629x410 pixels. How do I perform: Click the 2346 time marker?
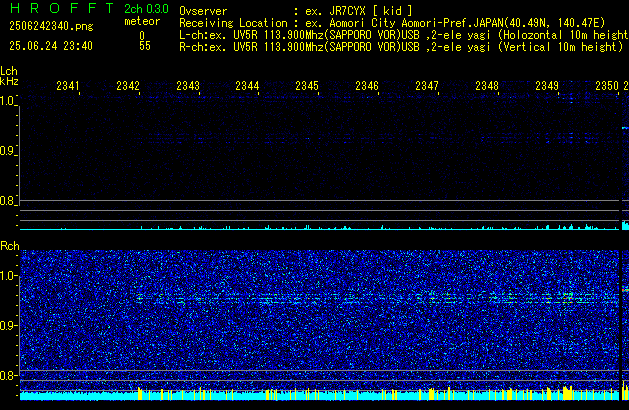(367, 86)
